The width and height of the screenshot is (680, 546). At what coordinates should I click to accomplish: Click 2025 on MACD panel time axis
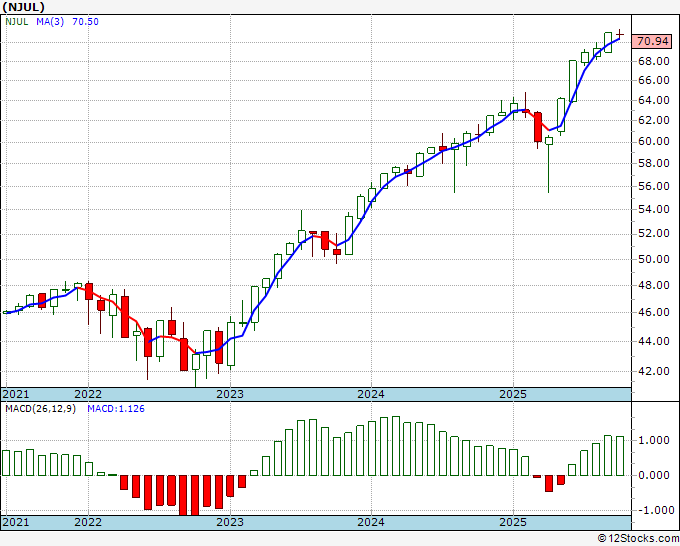(513, 522)
